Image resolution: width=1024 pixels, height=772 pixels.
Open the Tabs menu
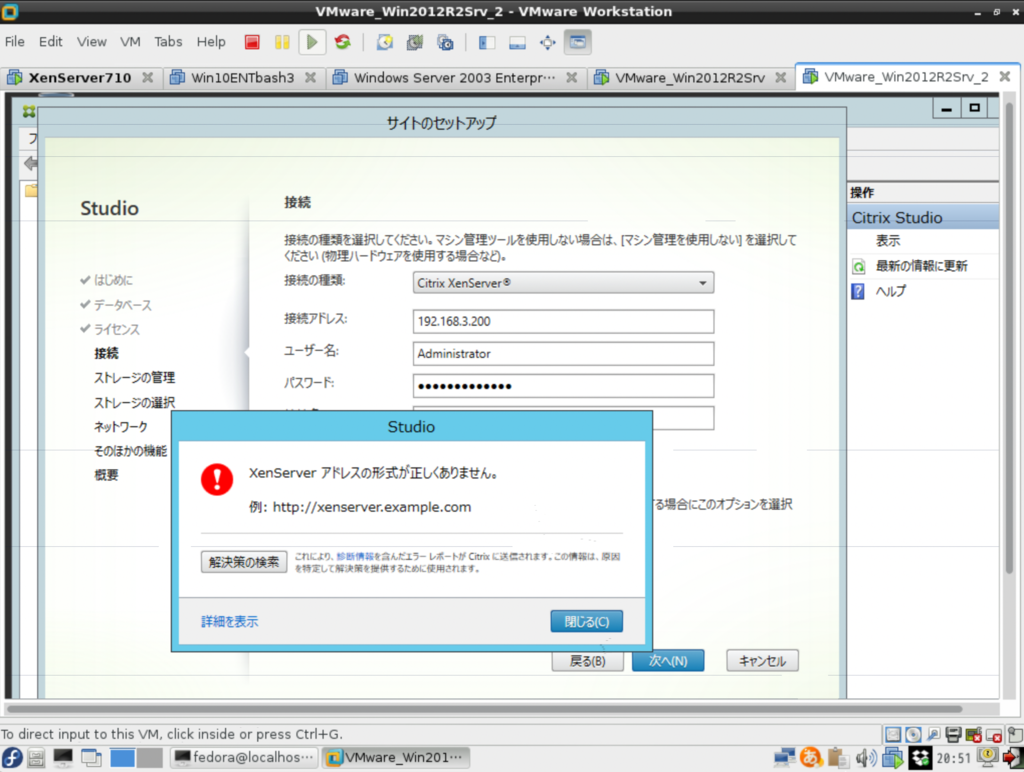point(168,42)
